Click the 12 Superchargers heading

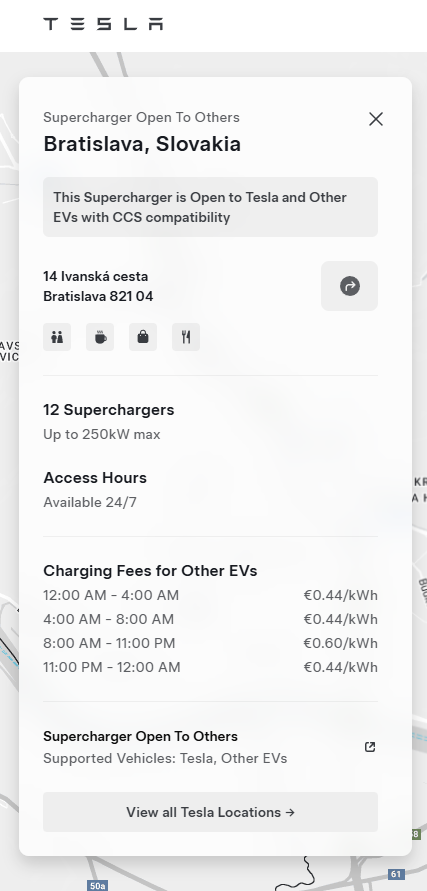[109, 410]
